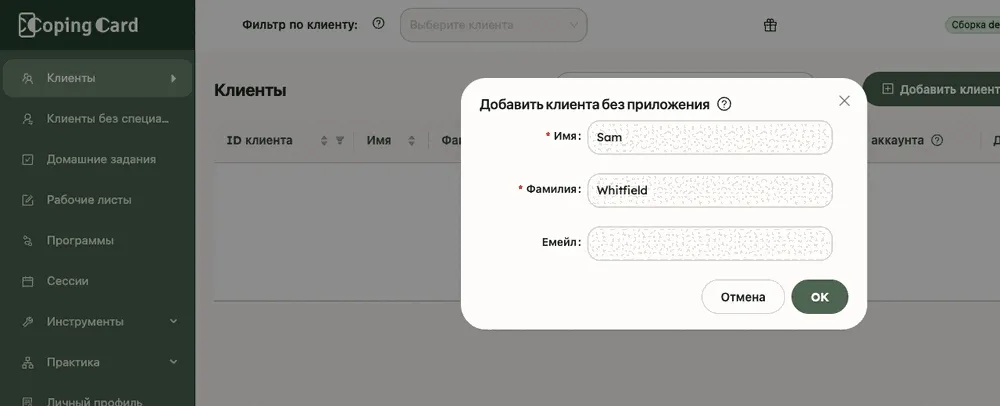Click the empty Емейл input field

710,243
